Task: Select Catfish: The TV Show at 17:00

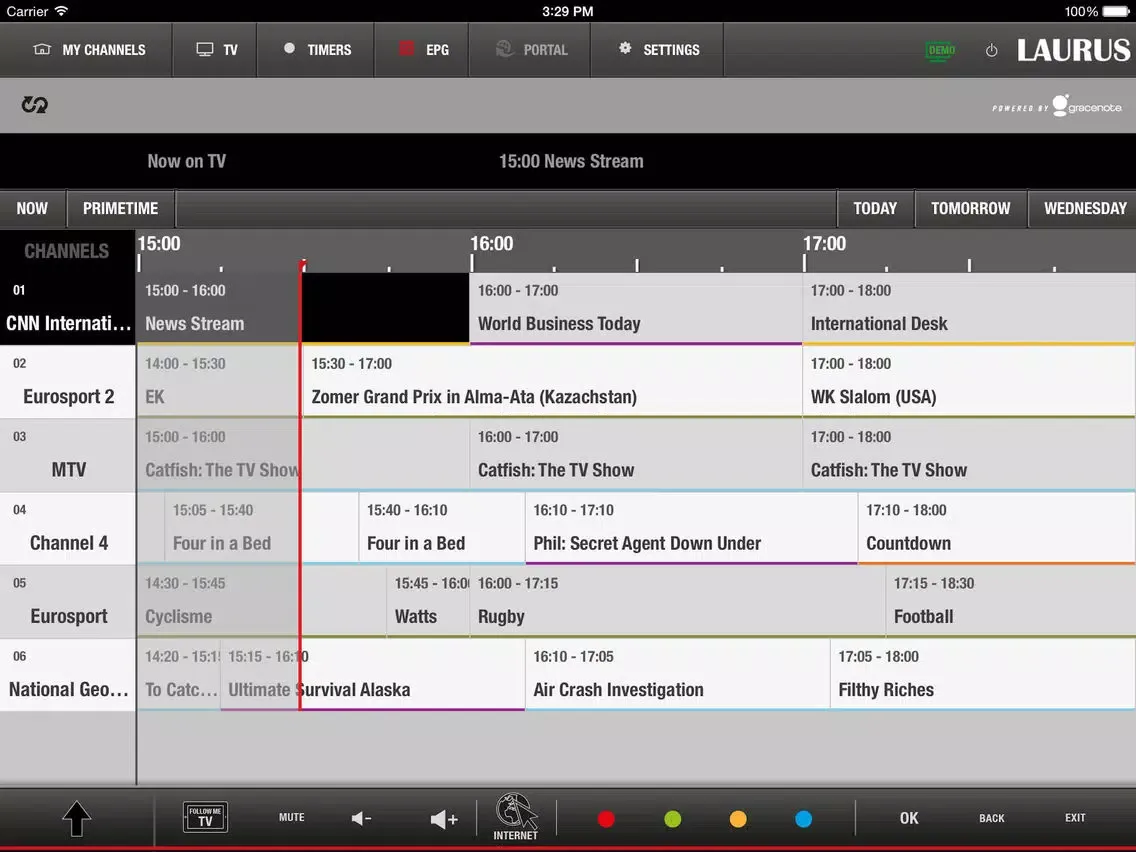Action: tap(969, 455)
